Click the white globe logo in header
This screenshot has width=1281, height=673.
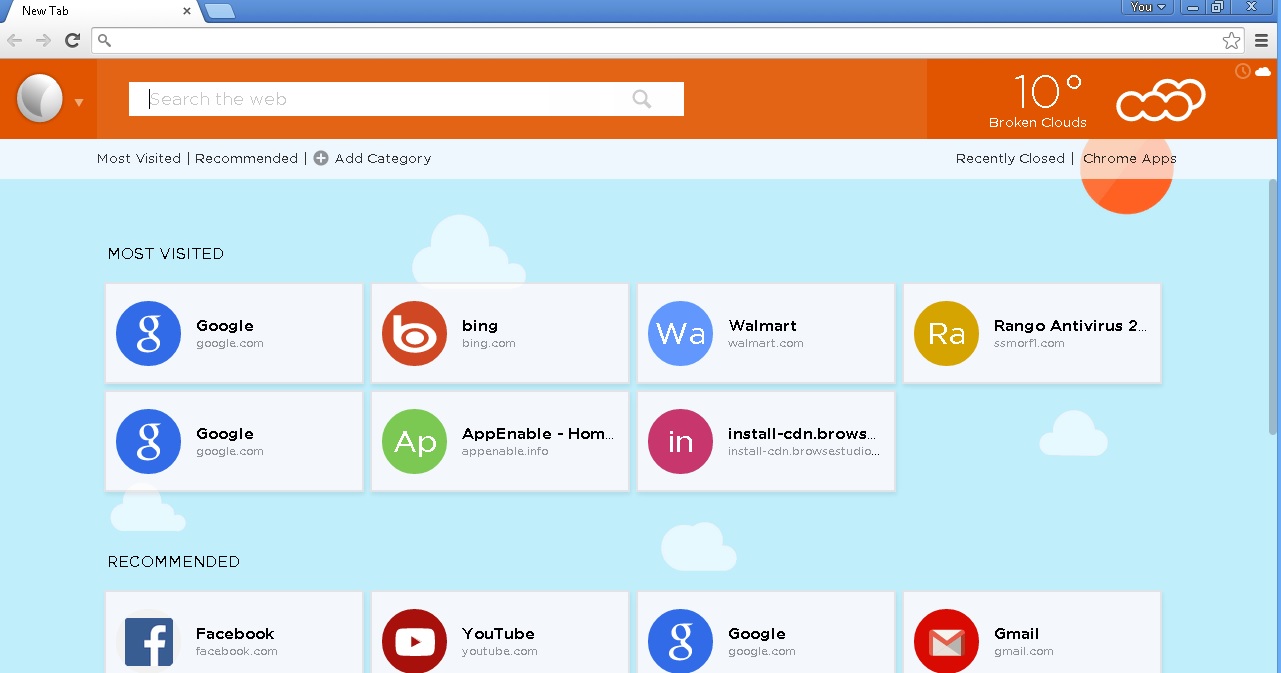[40, 98]
